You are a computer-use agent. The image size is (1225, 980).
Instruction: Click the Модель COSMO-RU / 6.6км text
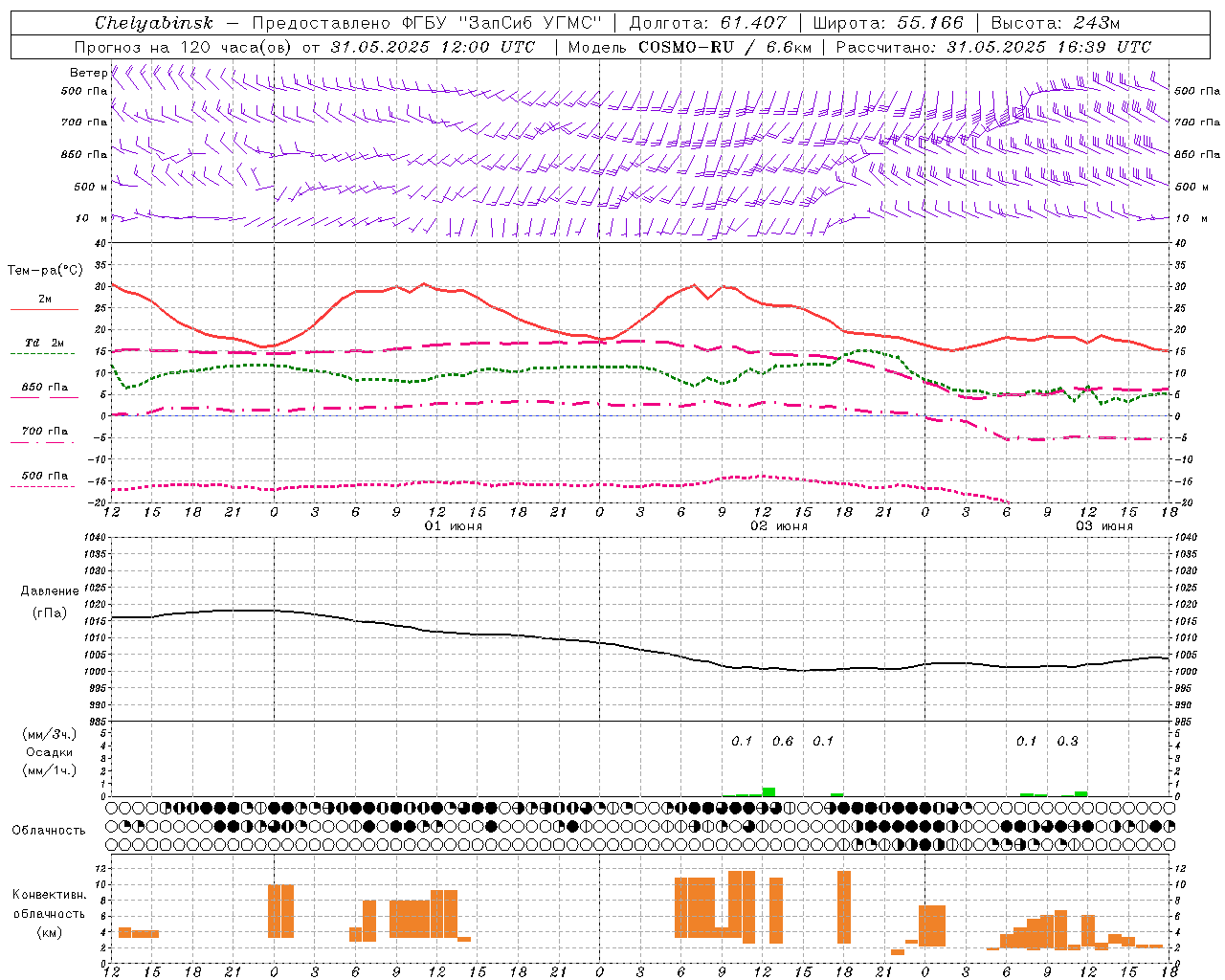689,47
